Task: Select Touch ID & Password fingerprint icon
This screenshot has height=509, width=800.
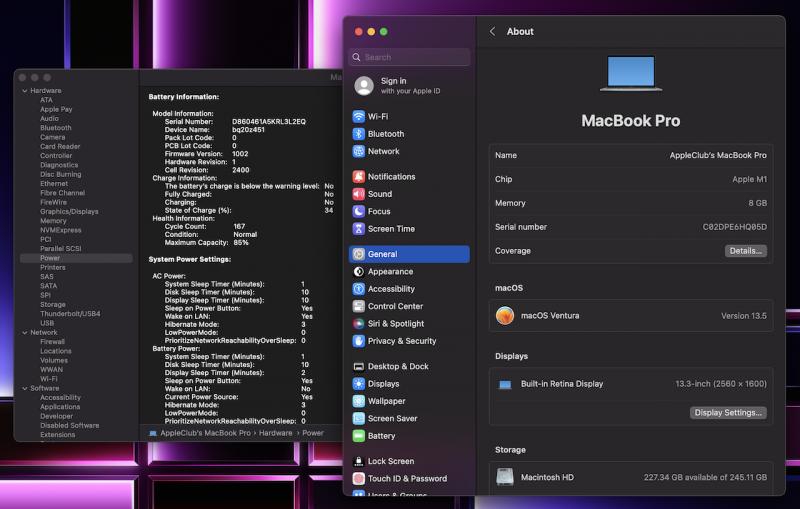Action: (x=359, y=478)
